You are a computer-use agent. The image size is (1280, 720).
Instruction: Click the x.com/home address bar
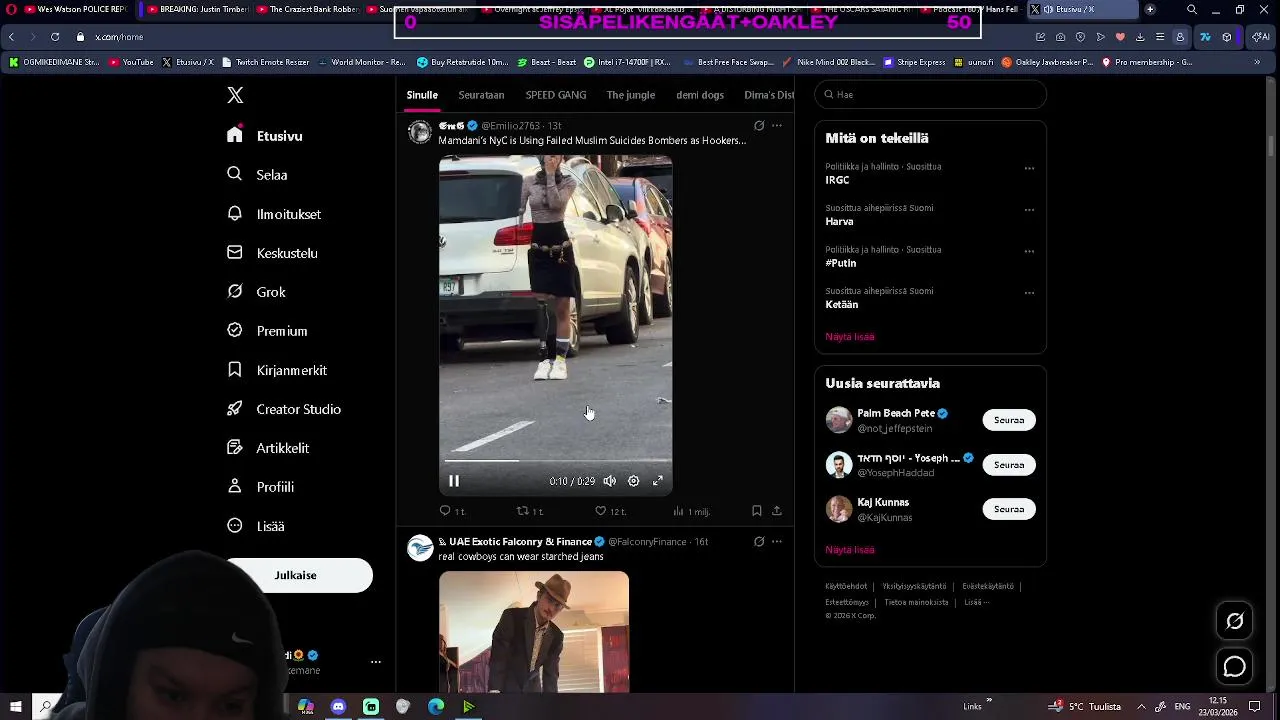click(119, 37)
